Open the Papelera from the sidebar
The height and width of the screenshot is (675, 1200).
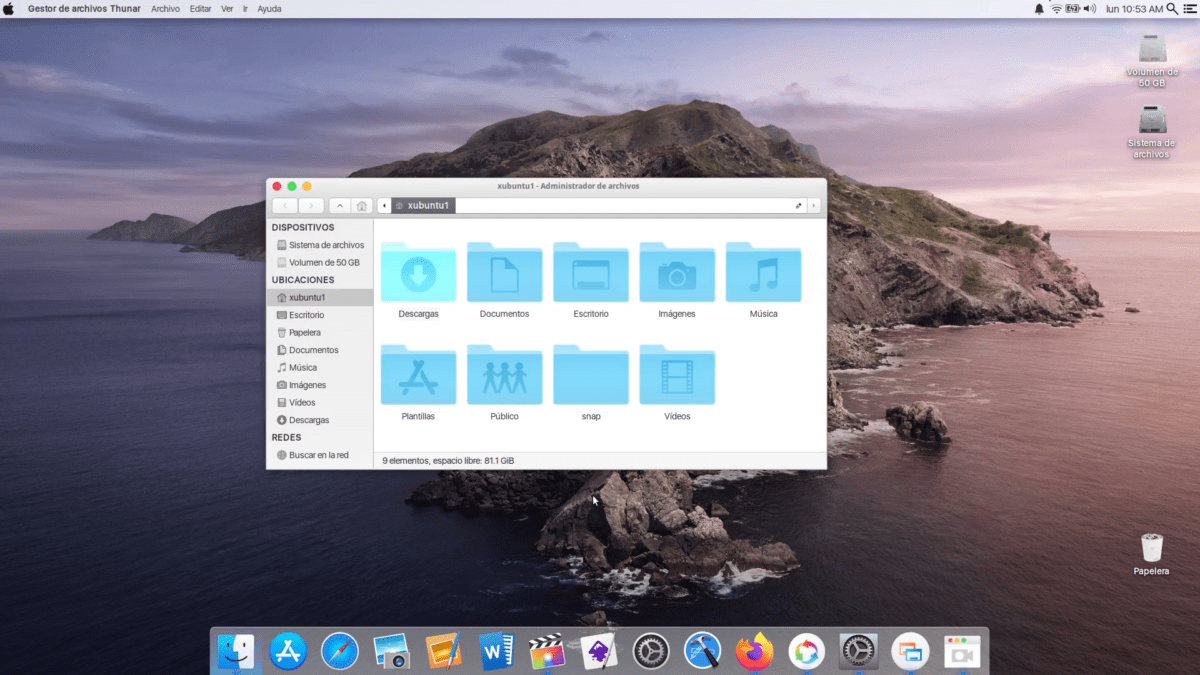pyautogui.click(x=304, y=332)
